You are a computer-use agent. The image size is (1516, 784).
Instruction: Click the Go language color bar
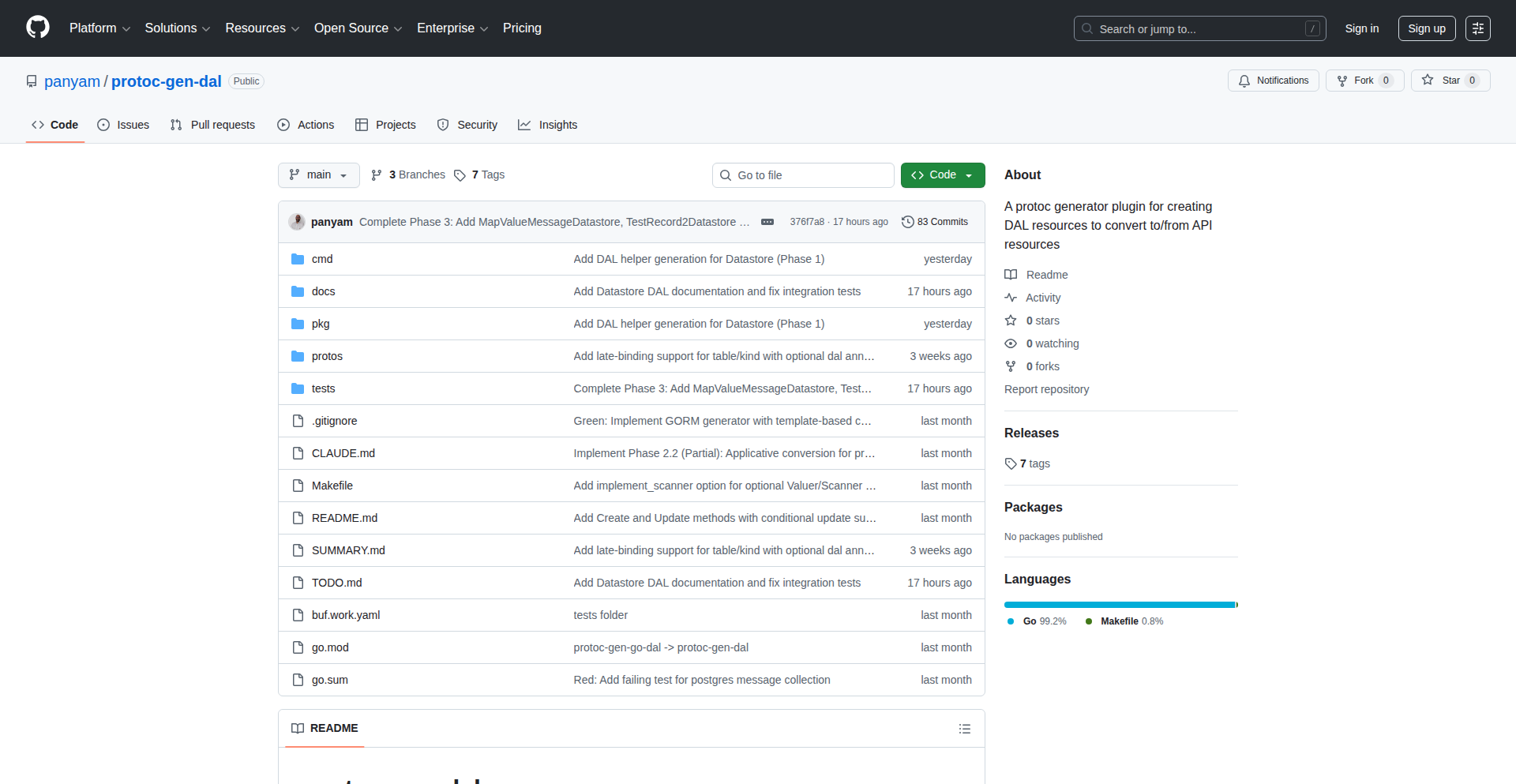(1120, 604)
